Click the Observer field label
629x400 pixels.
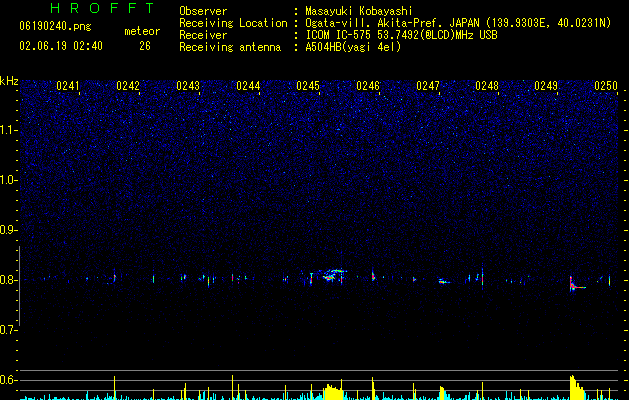coord(203,11)
